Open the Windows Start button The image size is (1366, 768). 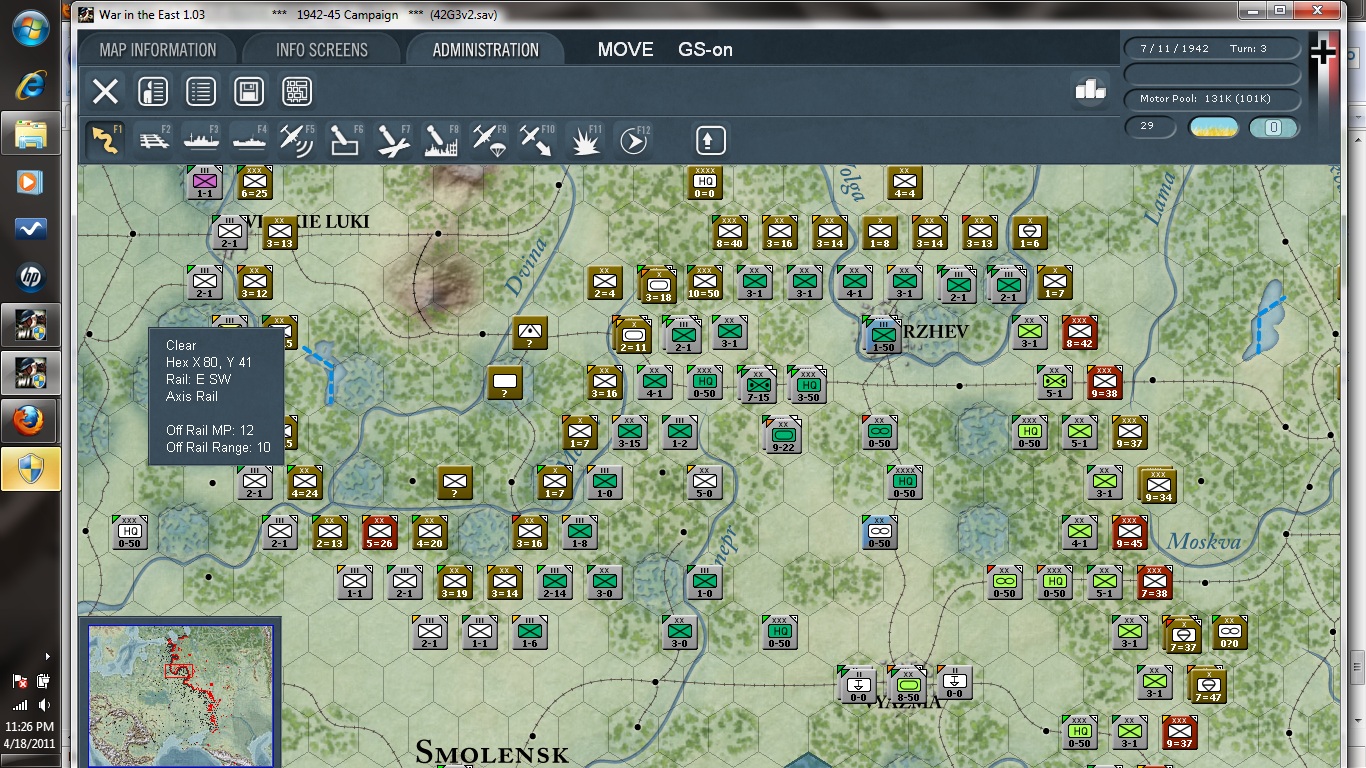click(32, 28)
